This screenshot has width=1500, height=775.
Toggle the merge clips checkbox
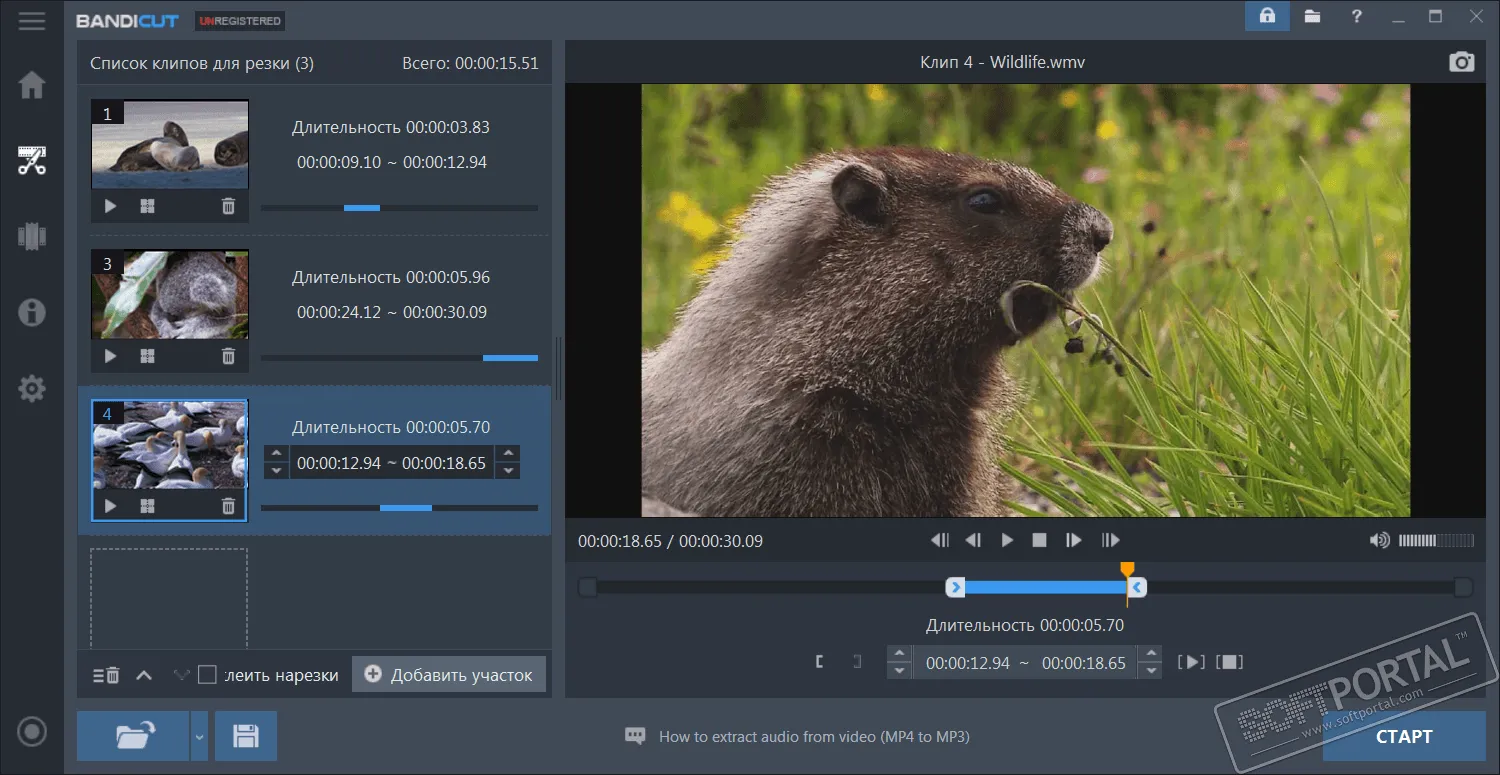(207, 675)
